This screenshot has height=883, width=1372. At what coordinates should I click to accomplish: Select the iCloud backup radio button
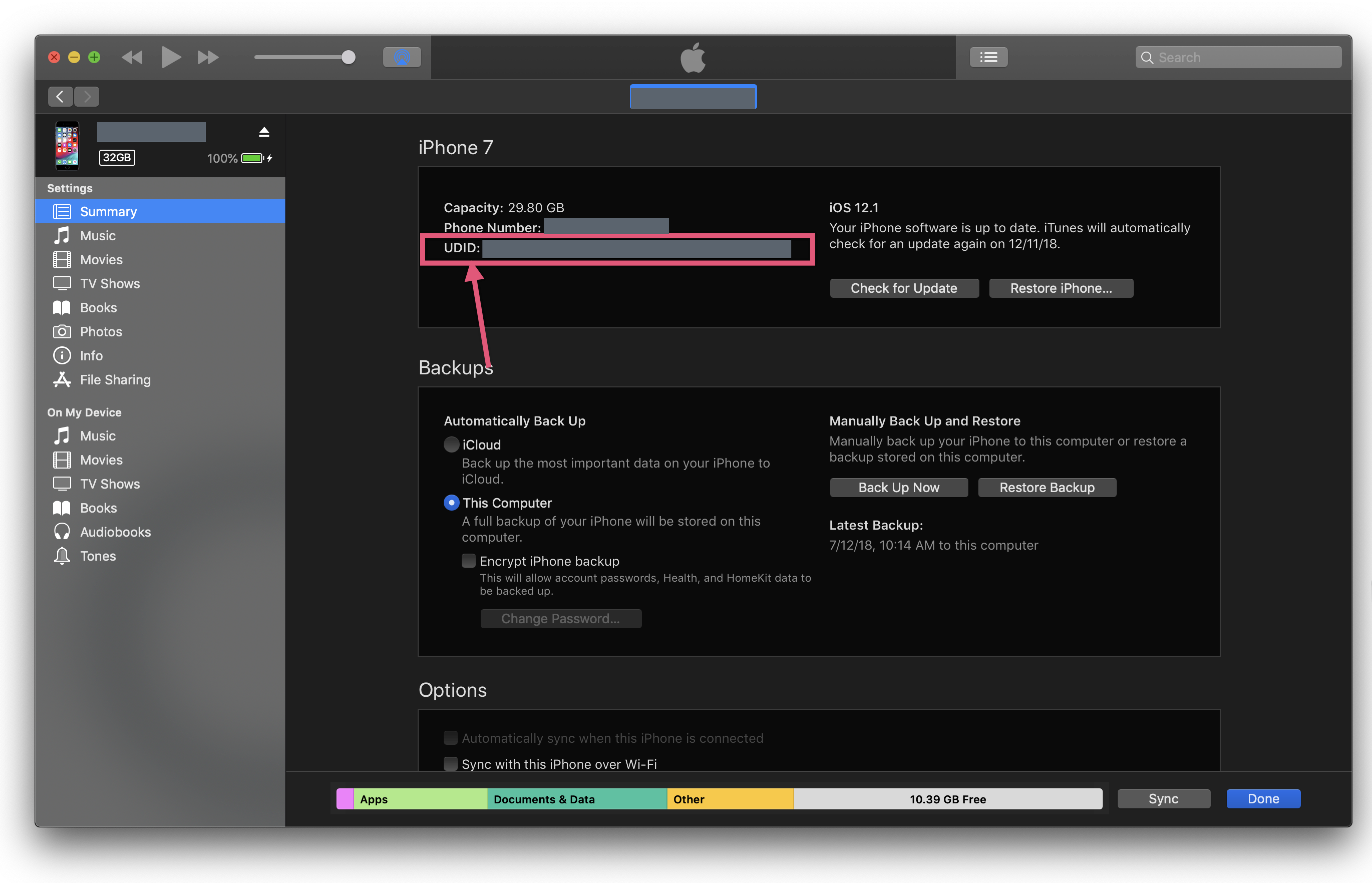point(451,444)
